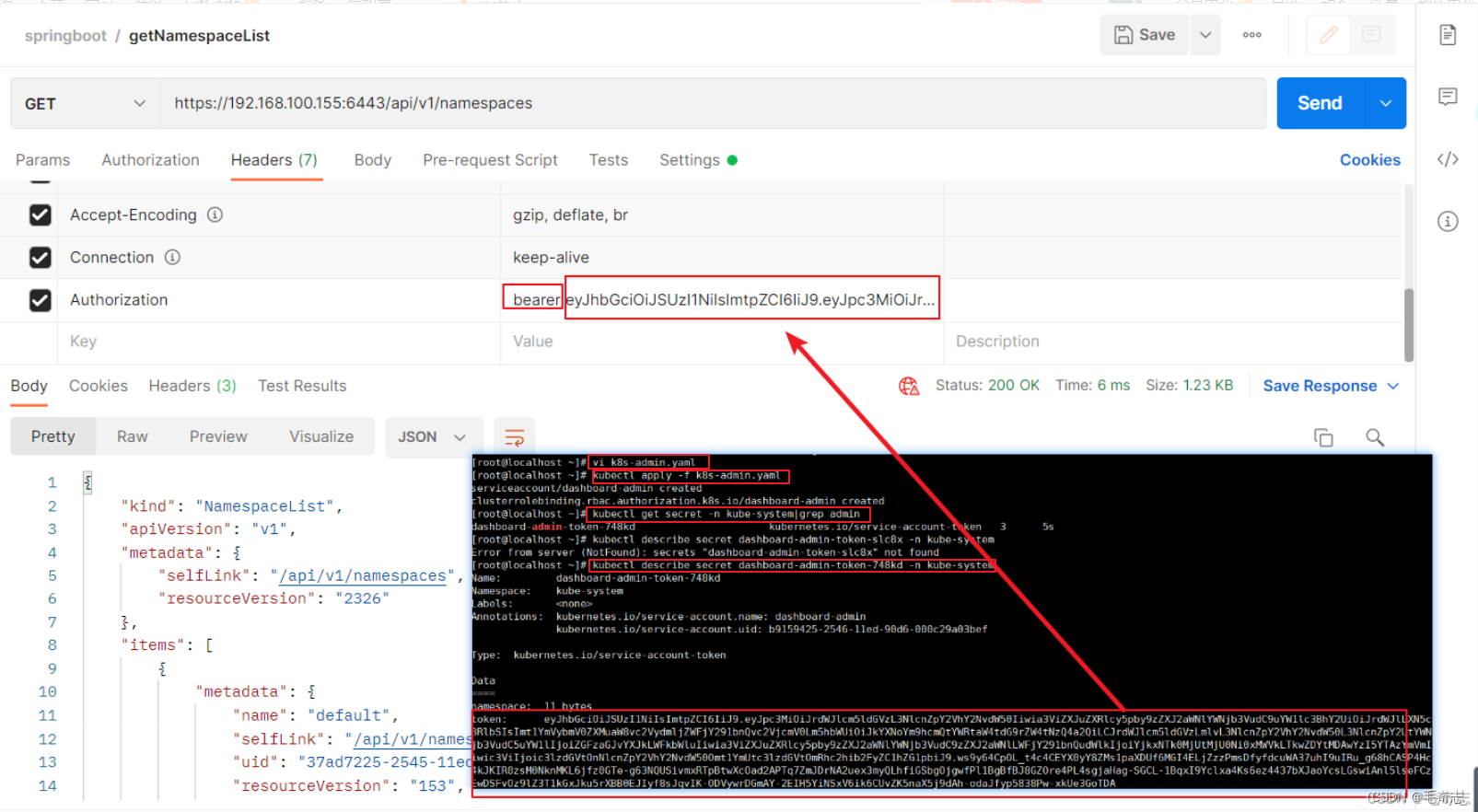
Task: Open the Test Results tab
Action: click(302, 386)
